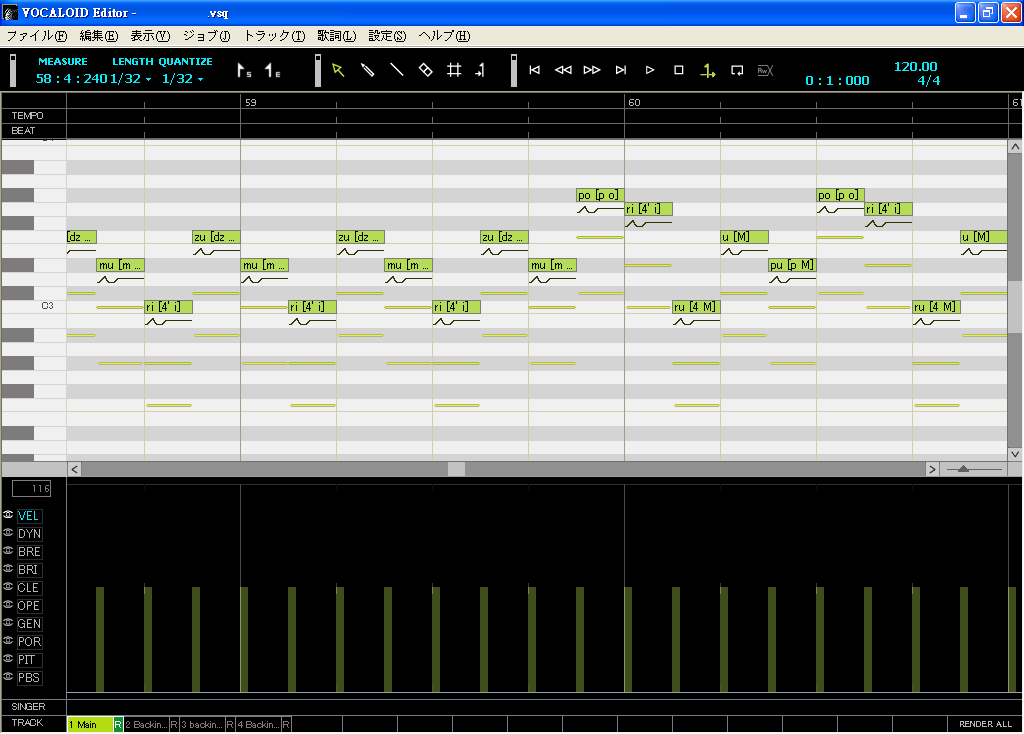The image size is (1024, 734).
Task: Click the scroll left arrow
Action: point(74,469)
